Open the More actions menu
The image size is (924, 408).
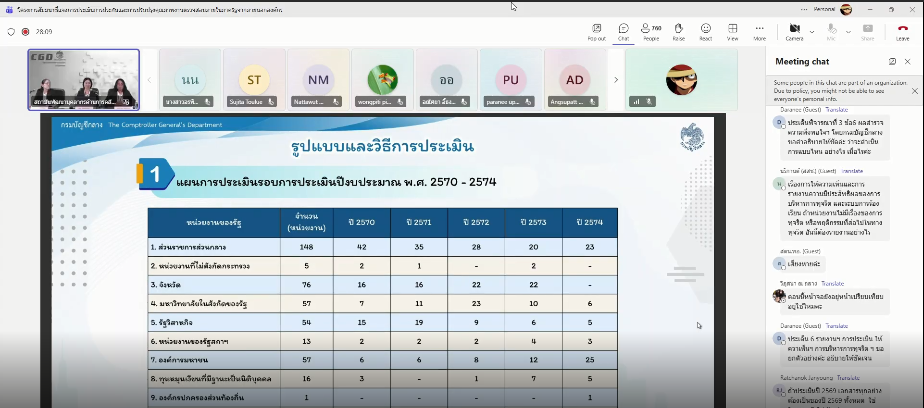coord(760,30)
